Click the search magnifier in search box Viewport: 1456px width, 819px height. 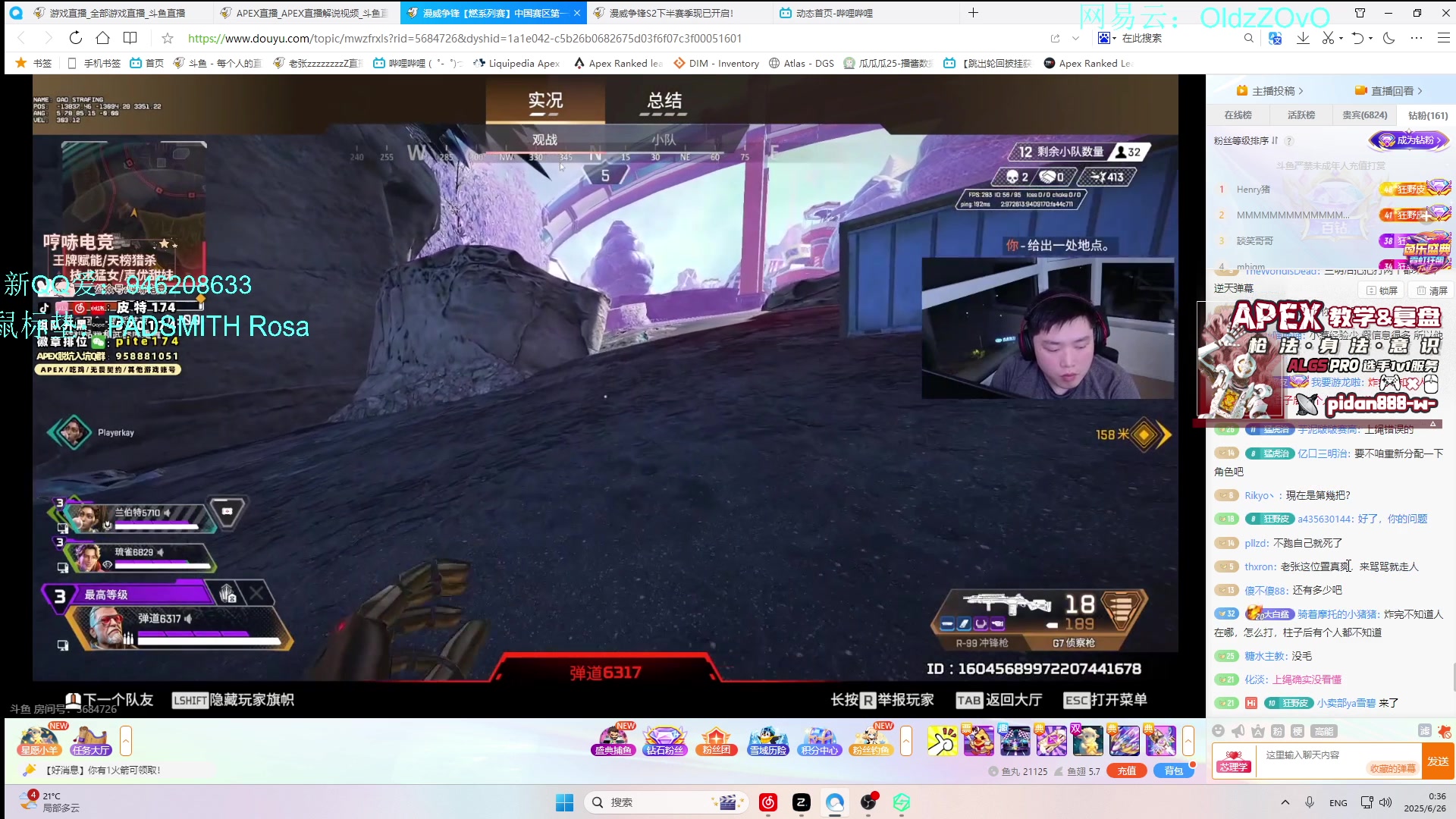[x=1249, y=38]
